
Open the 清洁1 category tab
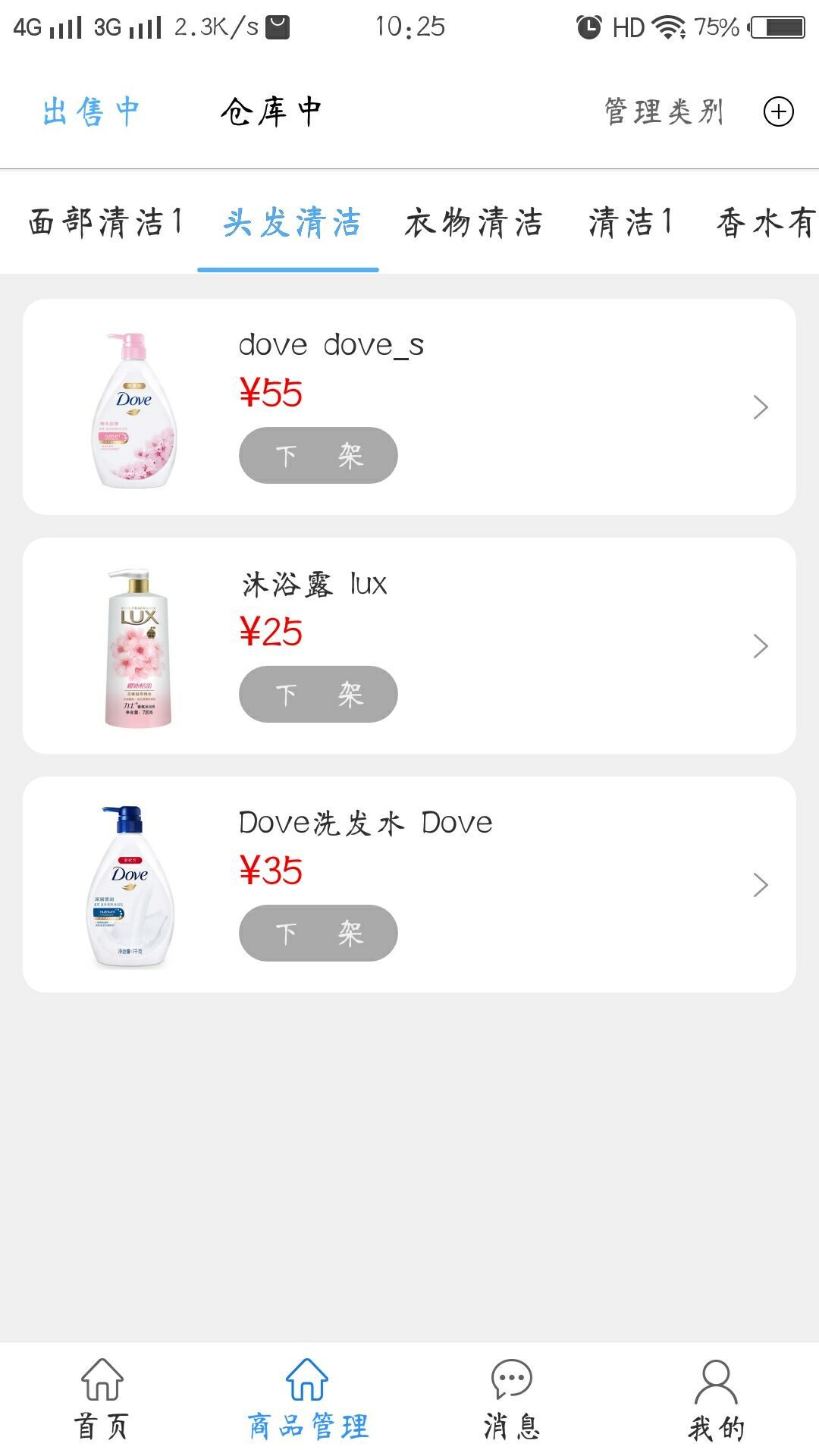point(630,223)
